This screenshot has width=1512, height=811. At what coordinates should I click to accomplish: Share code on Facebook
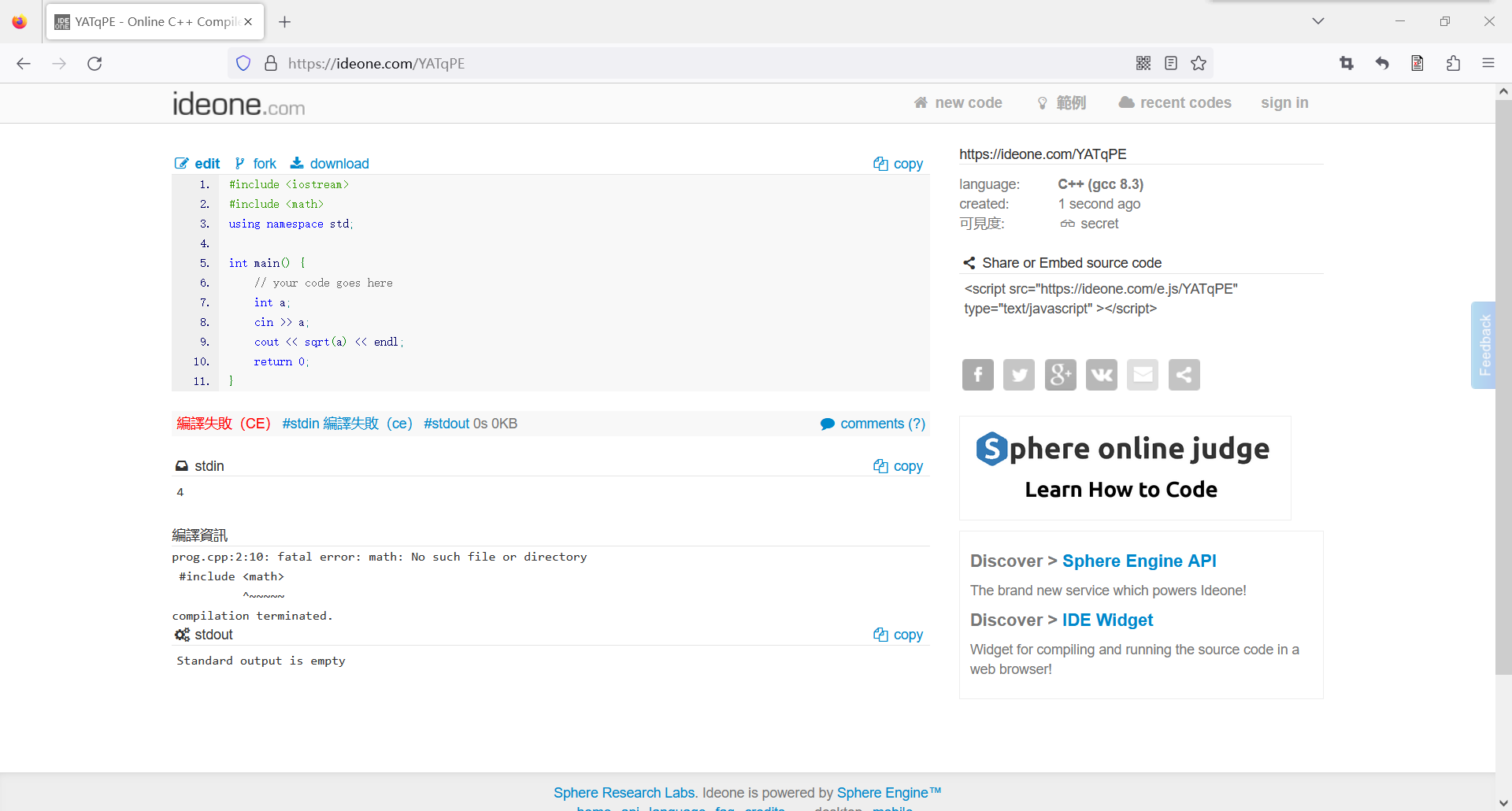click(x=978, y=375)
